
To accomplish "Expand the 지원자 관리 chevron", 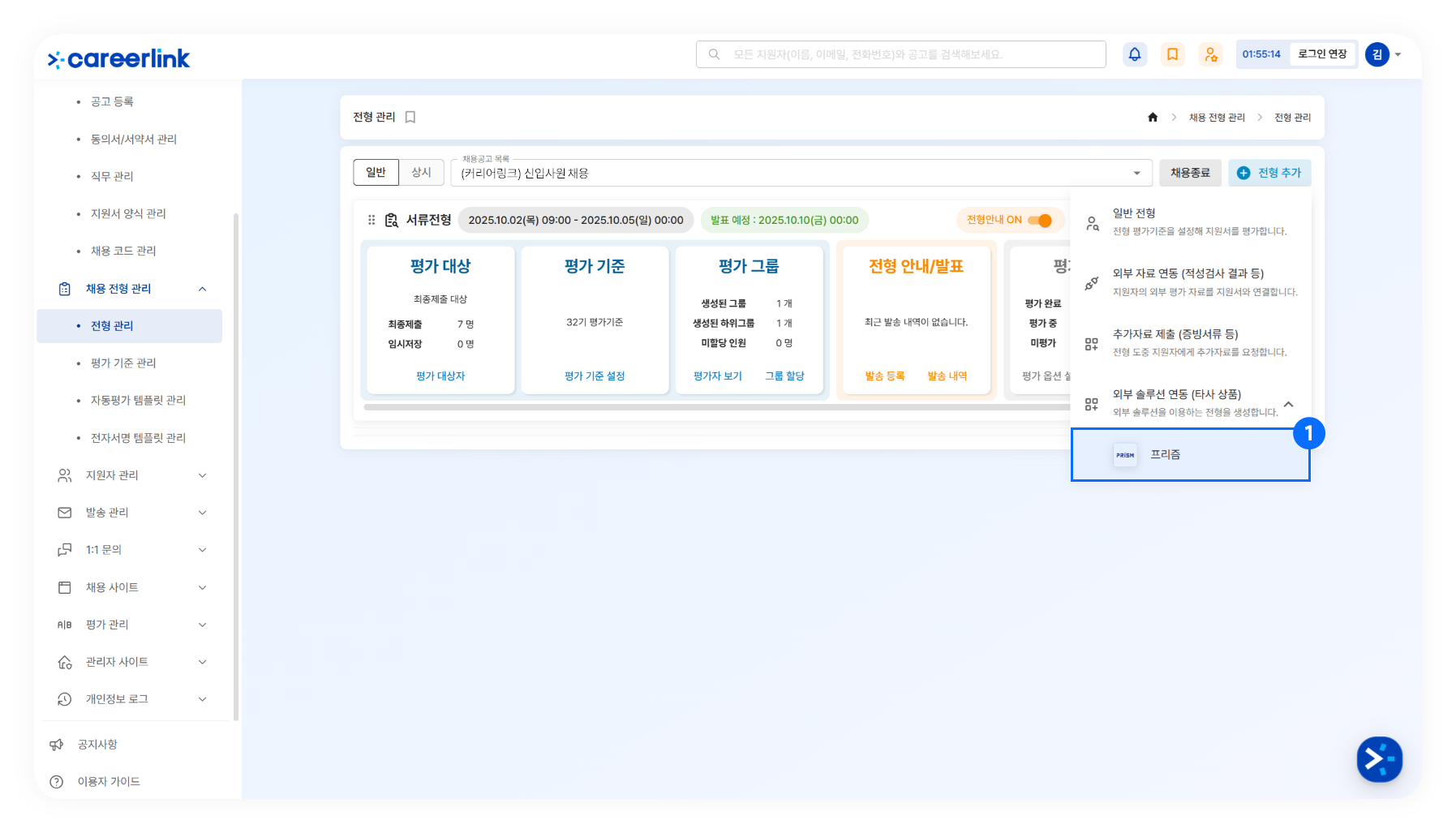I will pos(203,475).
